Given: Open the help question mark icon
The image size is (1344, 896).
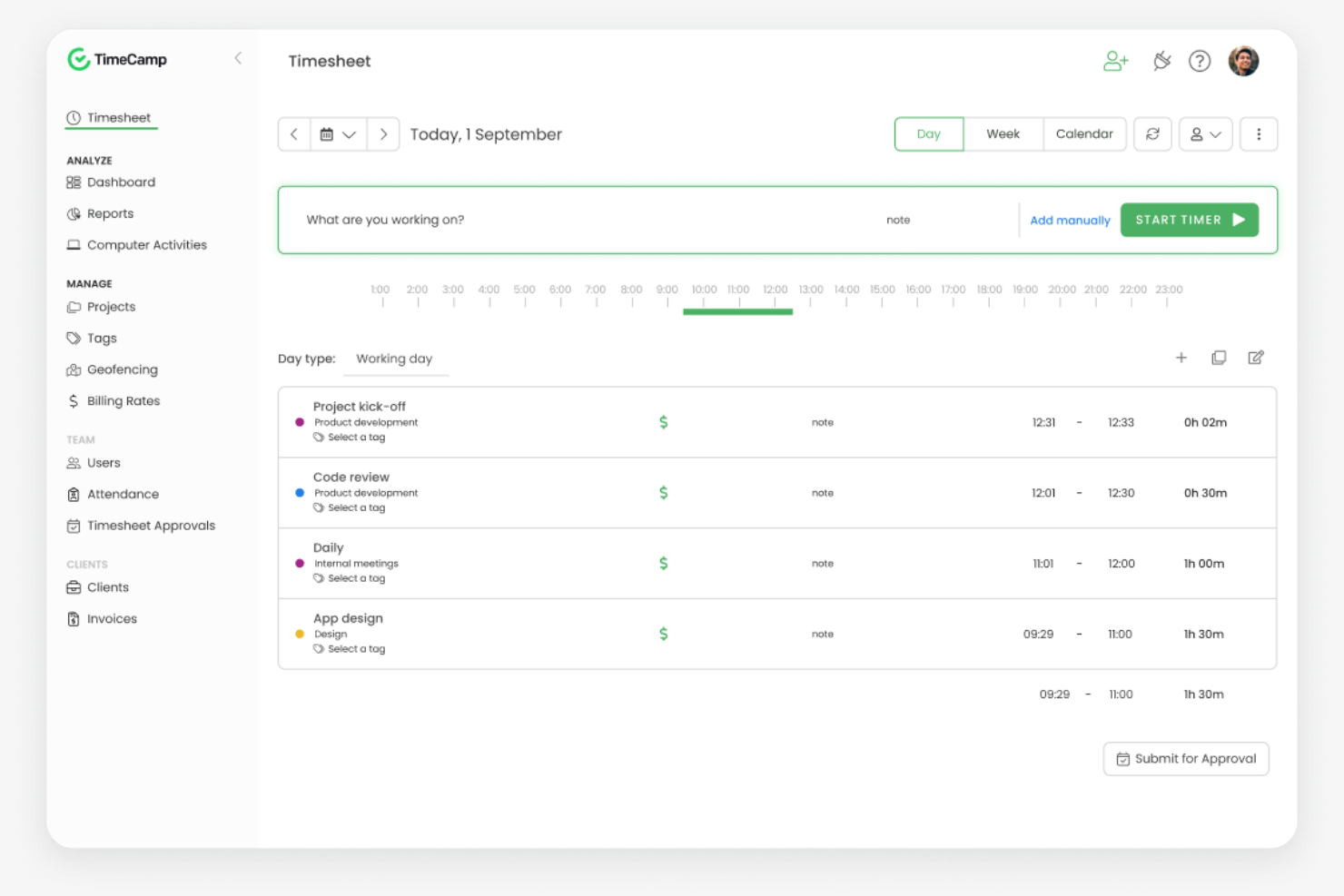Looking at the screenshot, I should click(1200, 61).
